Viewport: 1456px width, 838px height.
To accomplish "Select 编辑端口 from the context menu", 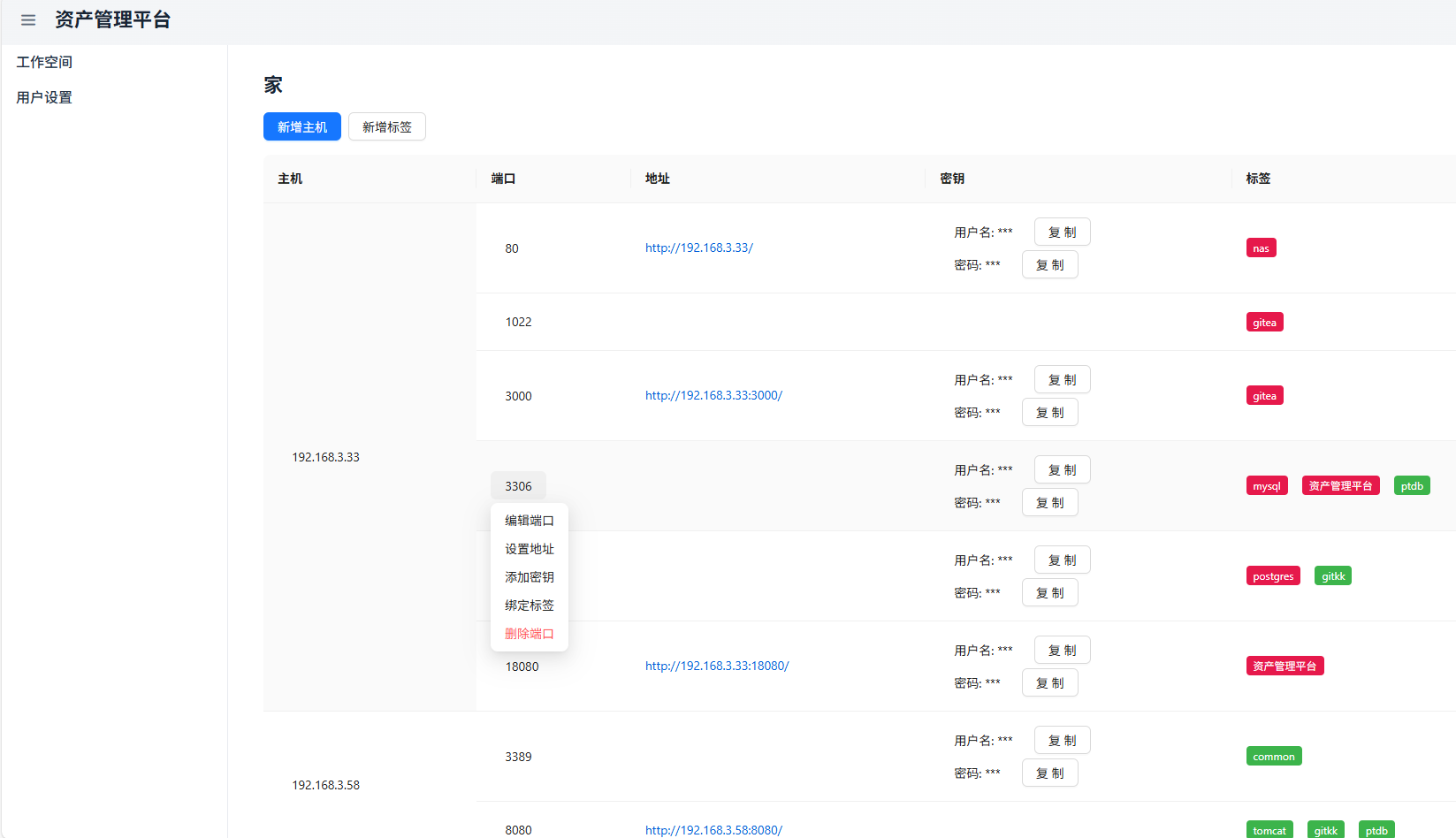I will (529, 521).
